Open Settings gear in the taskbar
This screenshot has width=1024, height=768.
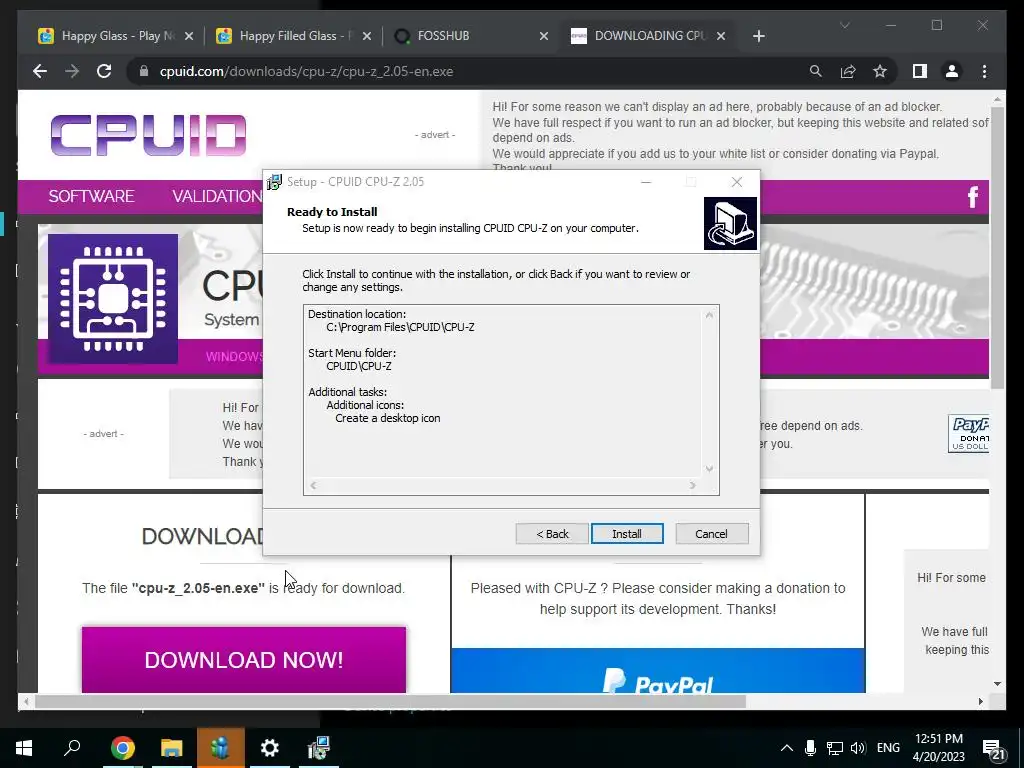coord(270,748)
